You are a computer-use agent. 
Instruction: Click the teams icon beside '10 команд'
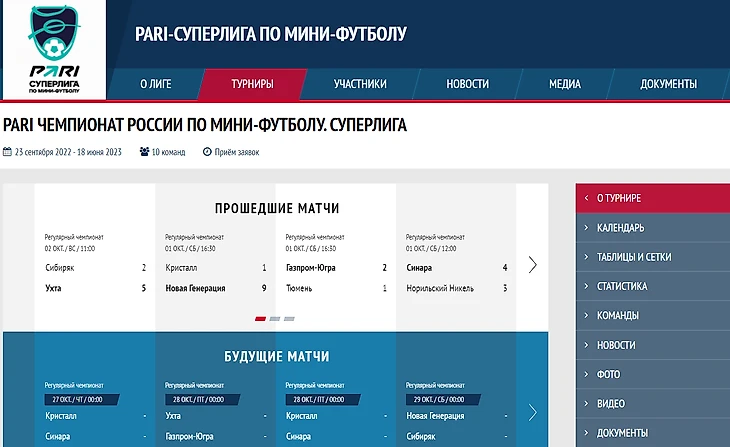(x=144, y=152)
